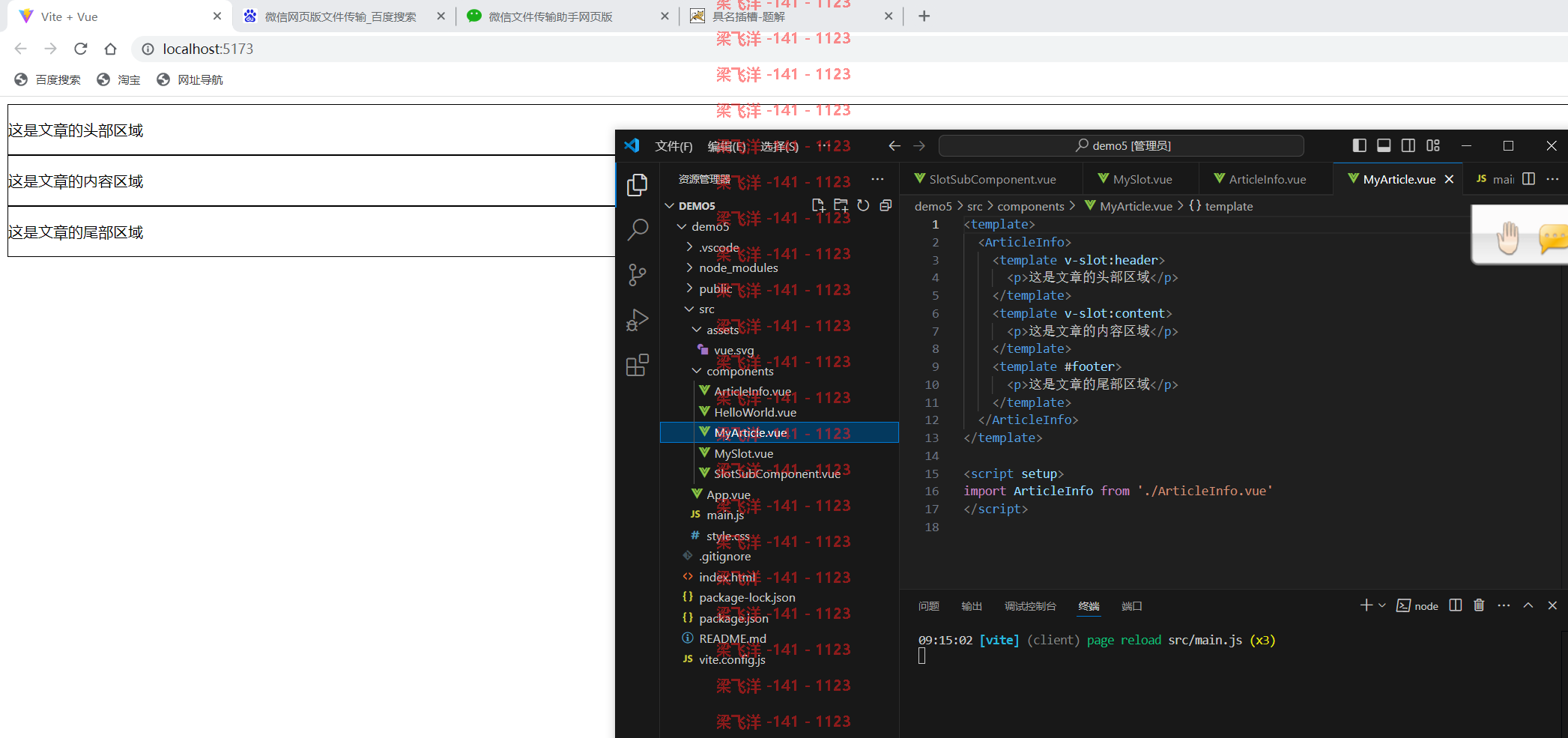Open the 文件(F) menu
Viewport: 1568px width, 738px height.
tap(673, 146)
